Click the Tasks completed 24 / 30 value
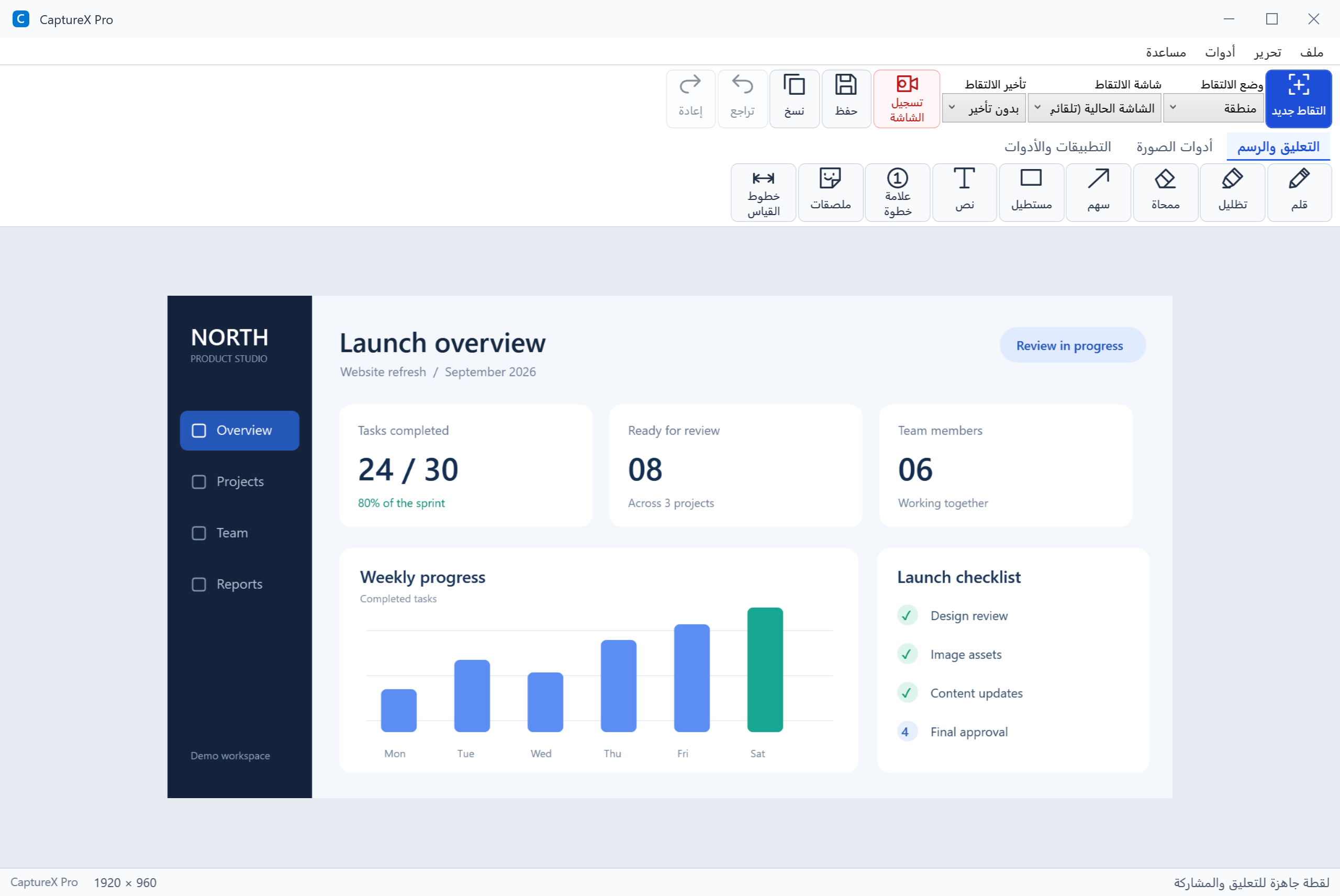 (408, 469)
